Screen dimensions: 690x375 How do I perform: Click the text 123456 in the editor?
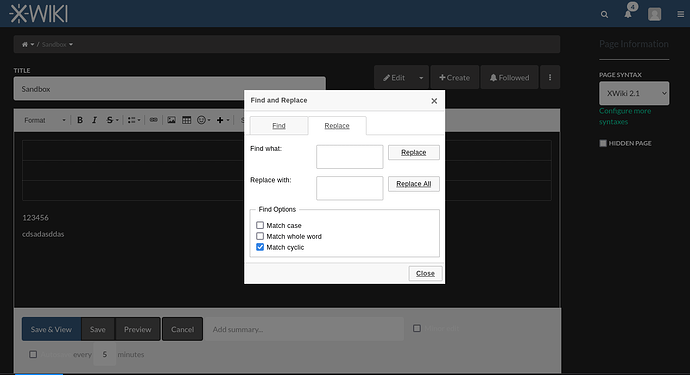click(36, 218)
